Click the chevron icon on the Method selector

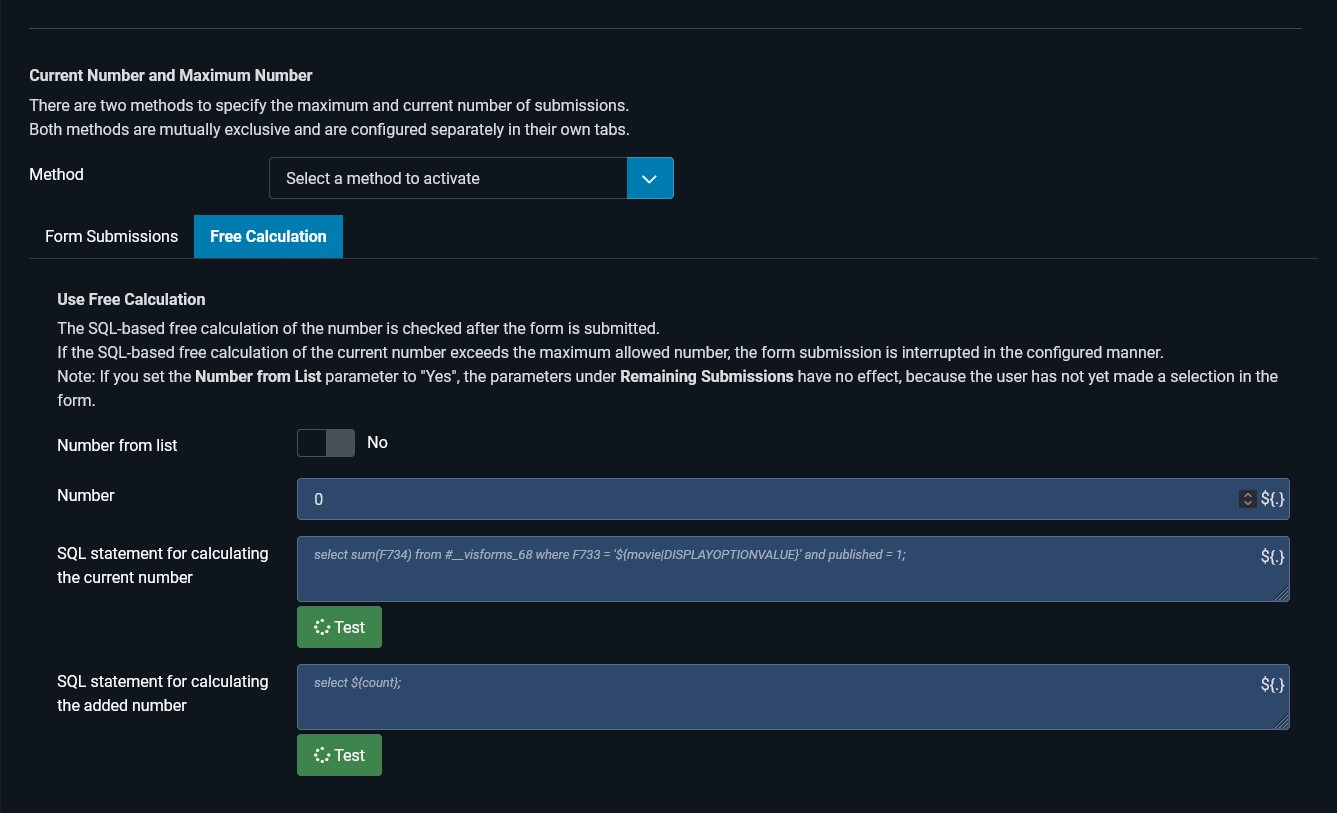click(650, 178)
